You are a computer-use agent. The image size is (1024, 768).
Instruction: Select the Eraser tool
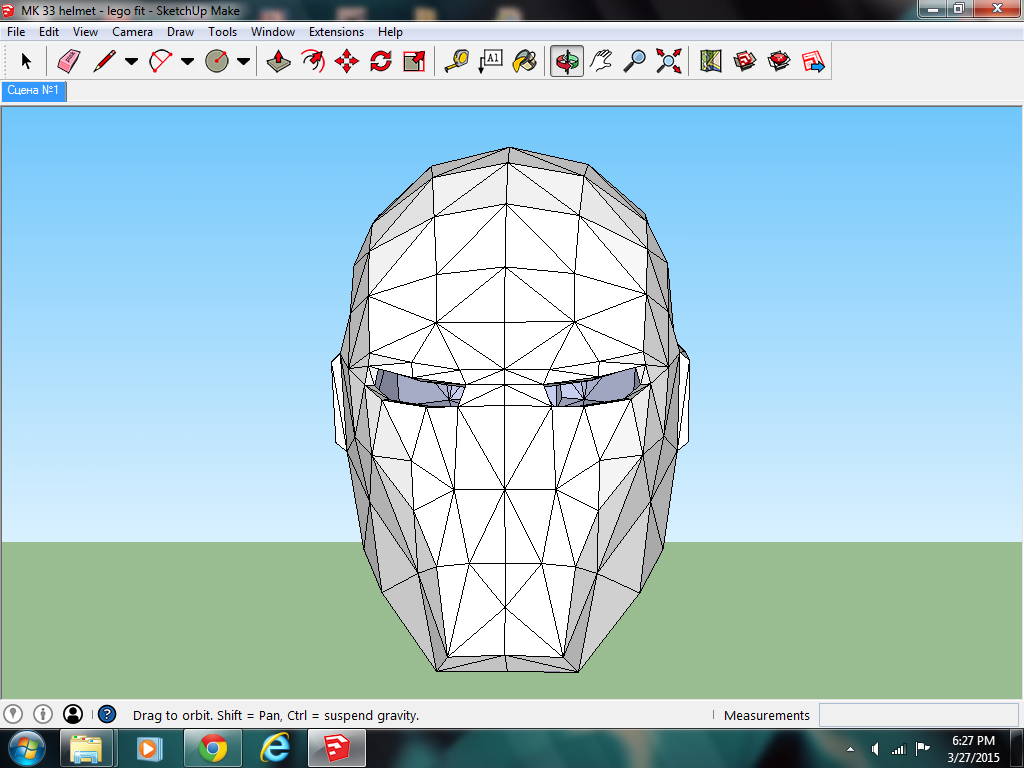68,62
